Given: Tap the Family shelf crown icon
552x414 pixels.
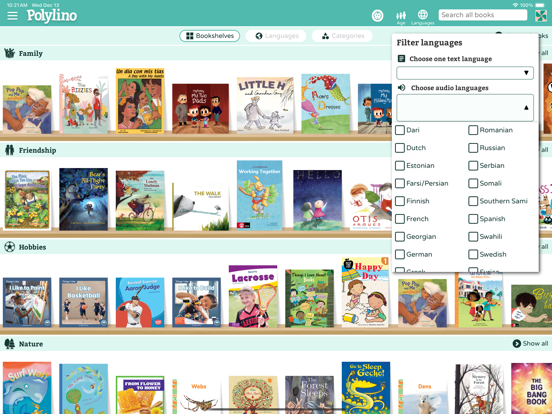Looking at the screenshot, I should click(10, 53).
